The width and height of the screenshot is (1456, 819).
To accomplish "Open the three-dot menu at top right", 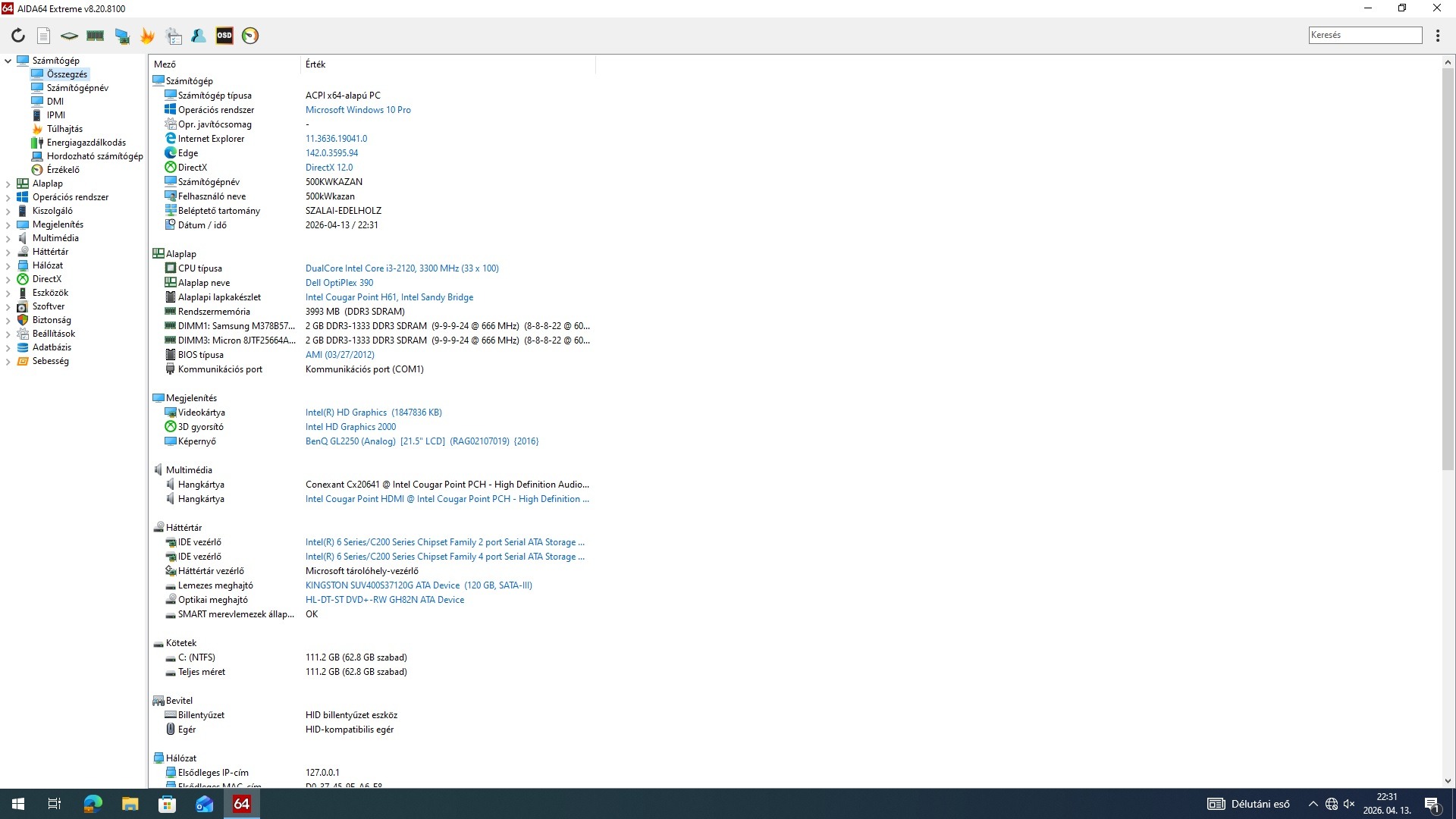I will click(x=1438, y=36).
